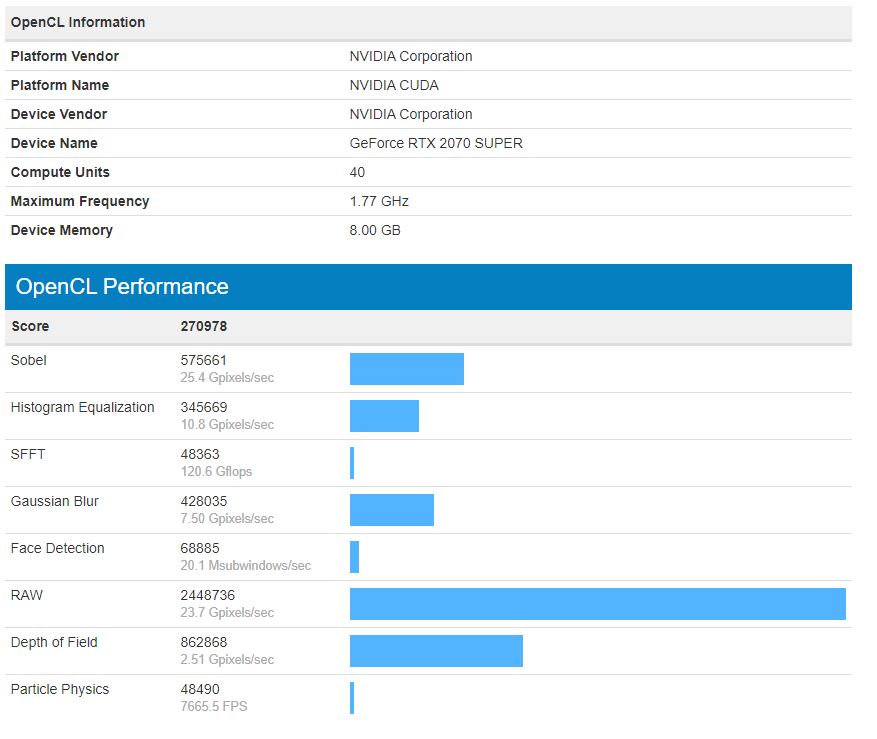Click the Particle Physics label
Image resolution: width=877 pixels, height=739 pixels.
point(60,690)
